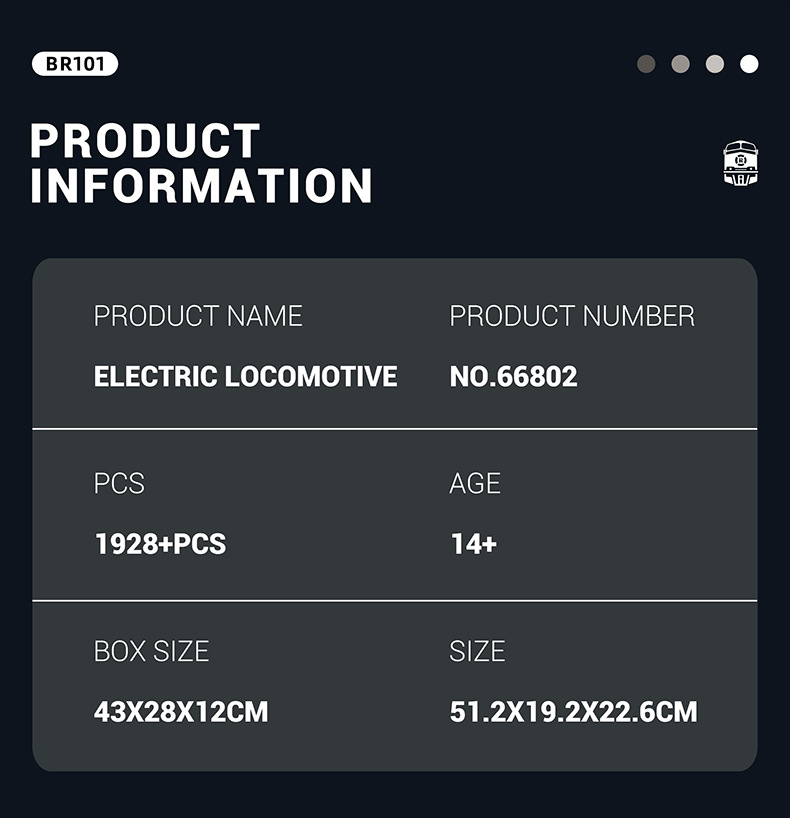Image resolution: width=790 pixels, height=818 pixels.
Task: Click the divider line below product name
Action: [x=395, y=429]
